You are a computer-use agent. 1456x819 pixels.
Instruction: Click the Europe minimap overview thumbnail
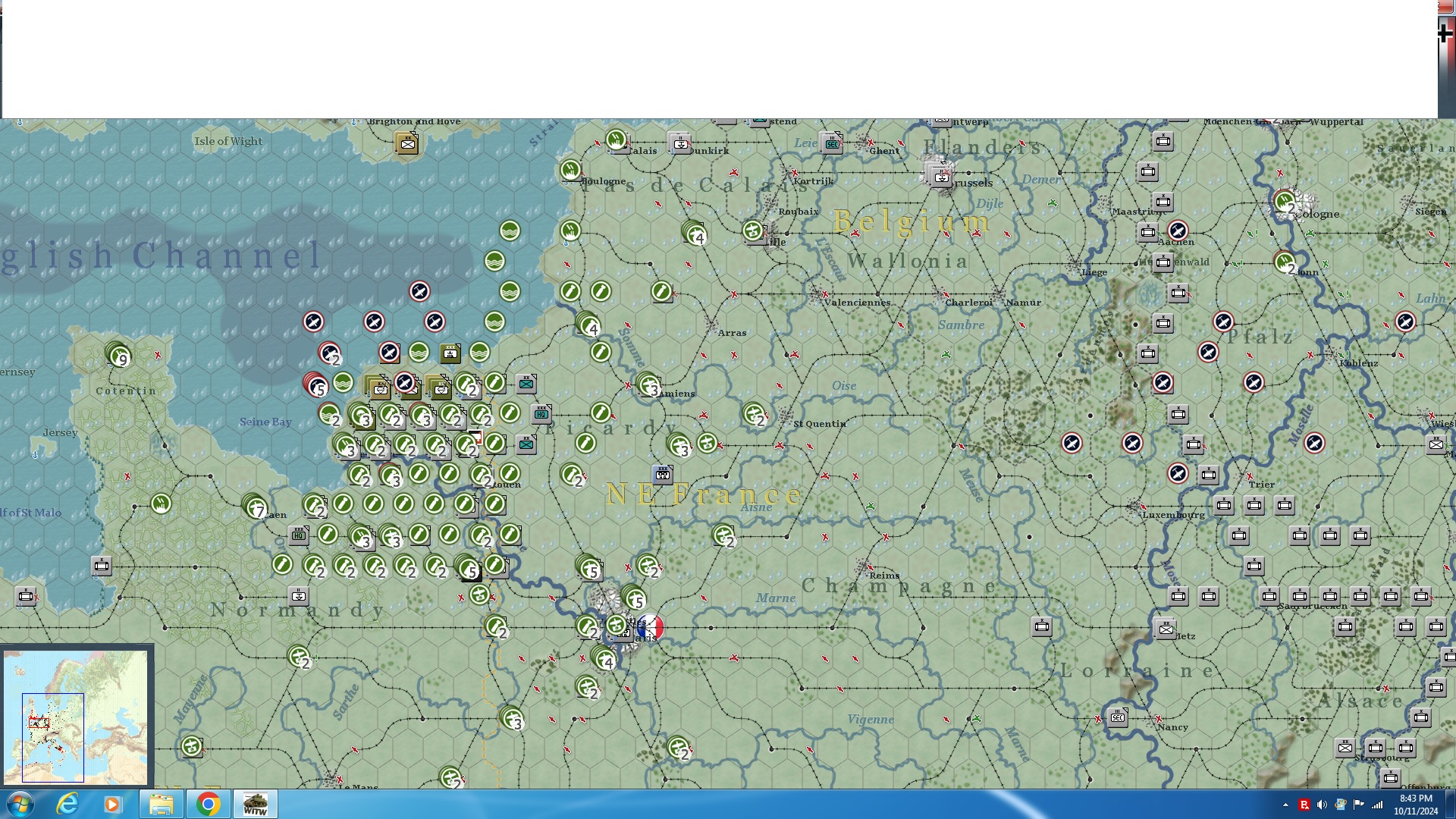tap(76, 717)
